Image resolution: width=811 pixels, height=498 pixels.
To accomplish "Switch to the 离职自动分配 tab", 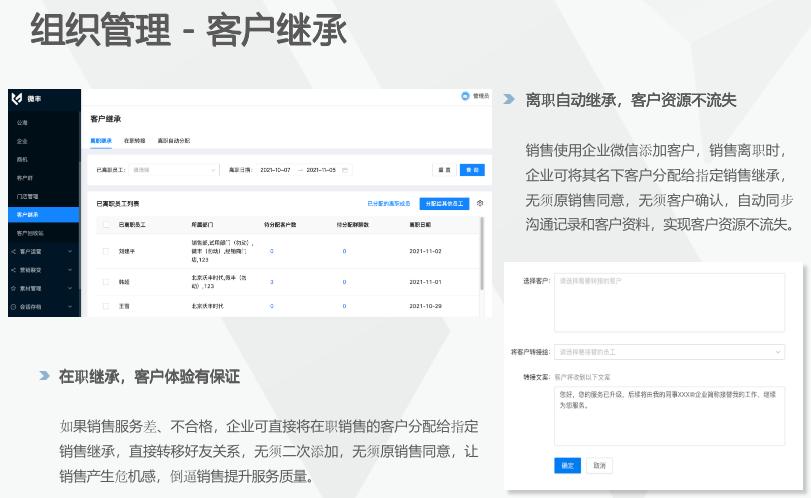I will point(174,141).
